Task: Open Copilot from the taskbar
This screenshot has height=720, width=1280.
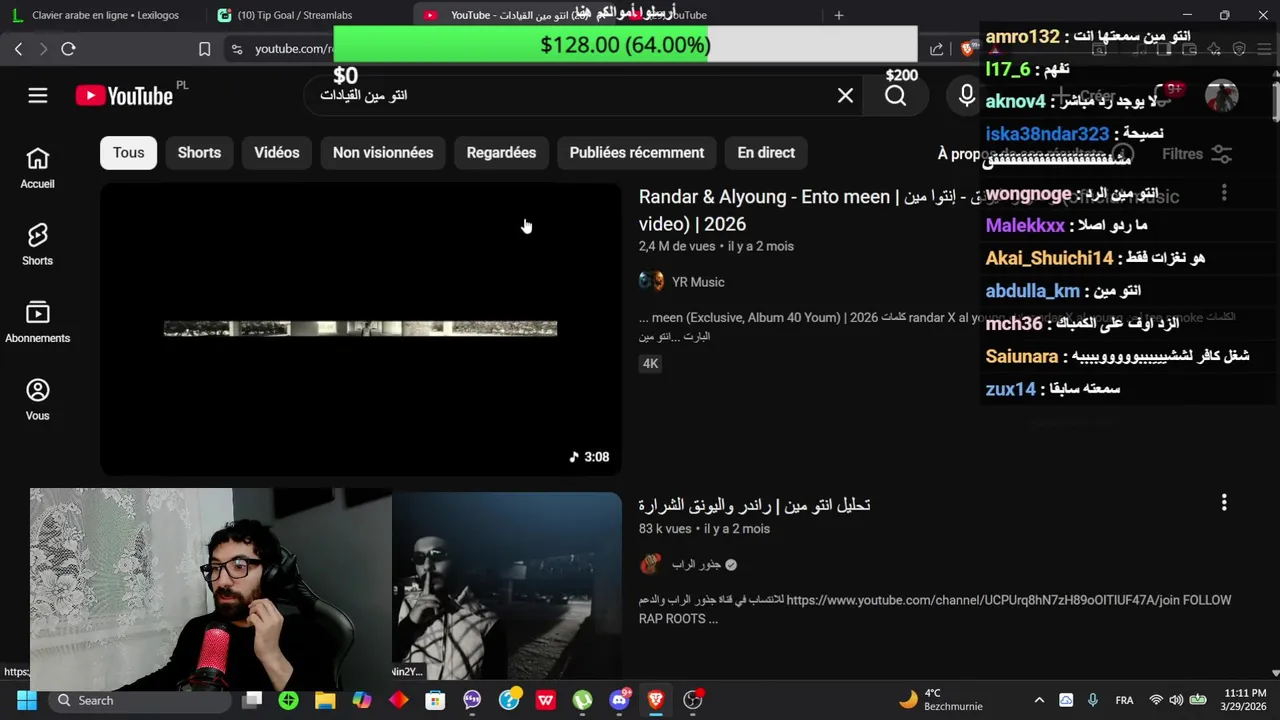Action: tap(362, 700)
